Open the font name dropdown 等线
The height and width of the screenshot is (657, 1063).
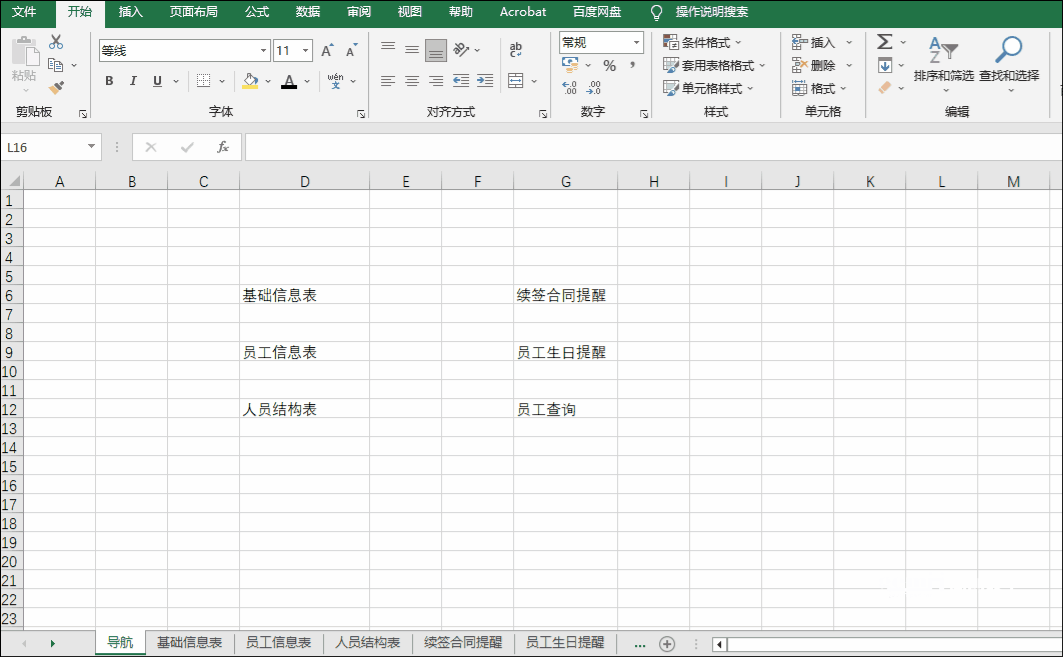(264, 51)
